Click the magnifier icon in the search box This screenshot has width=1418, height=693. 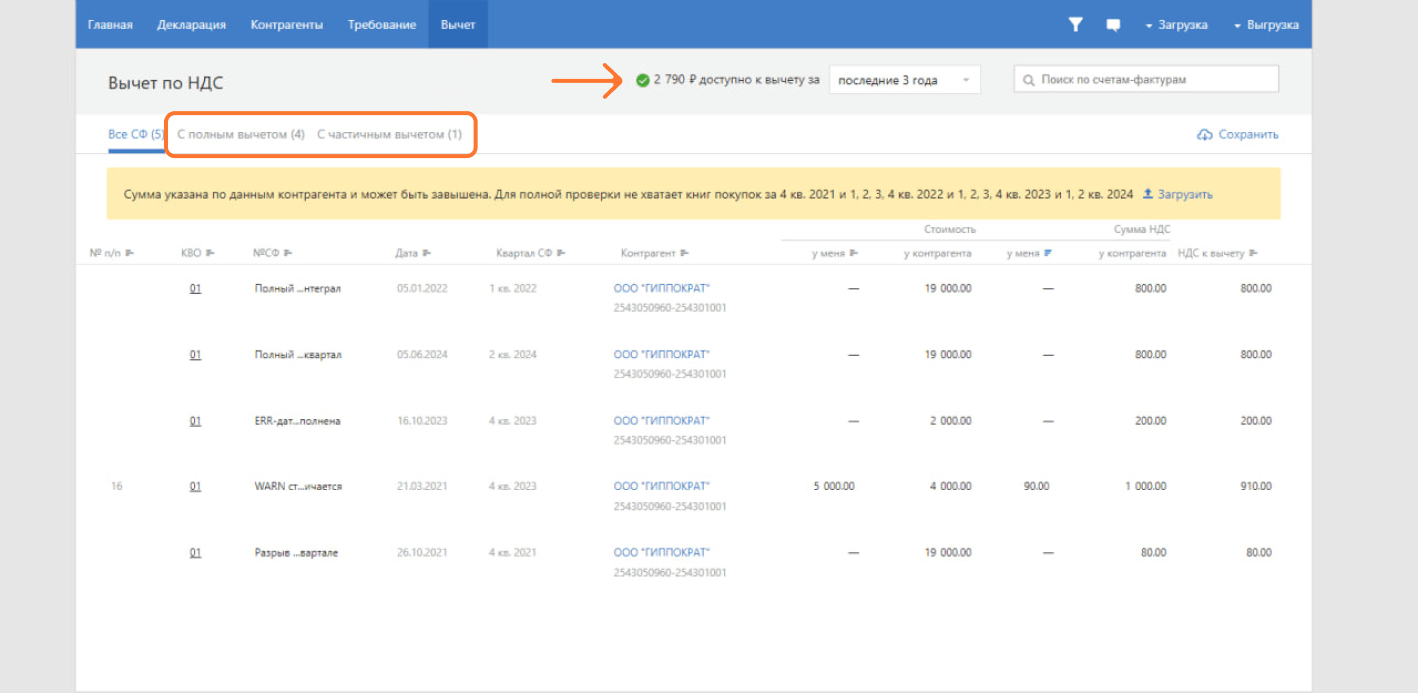coord(1028,80)
